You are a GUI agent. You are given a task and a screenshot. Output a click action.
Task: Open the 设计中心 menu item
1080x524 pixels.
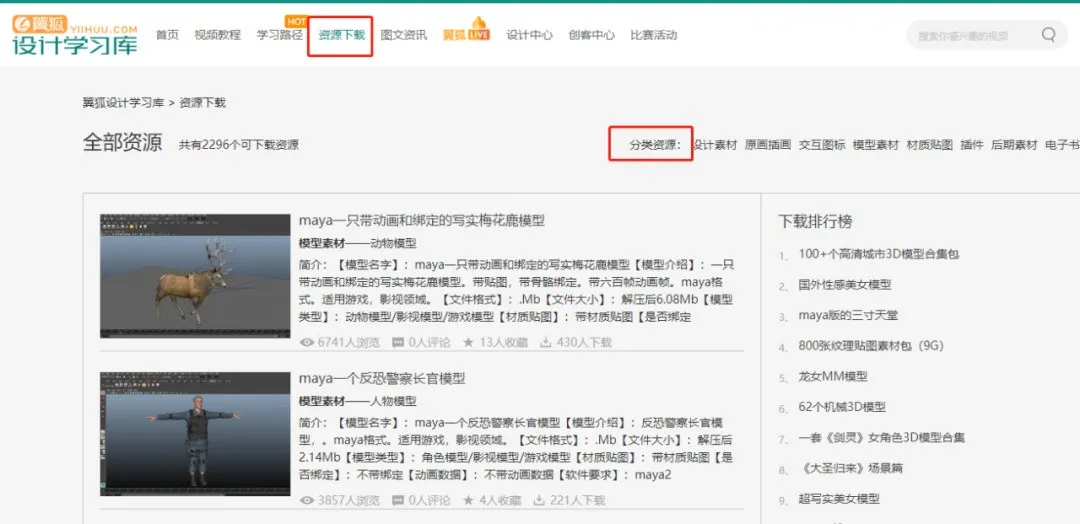pos(530,35)
